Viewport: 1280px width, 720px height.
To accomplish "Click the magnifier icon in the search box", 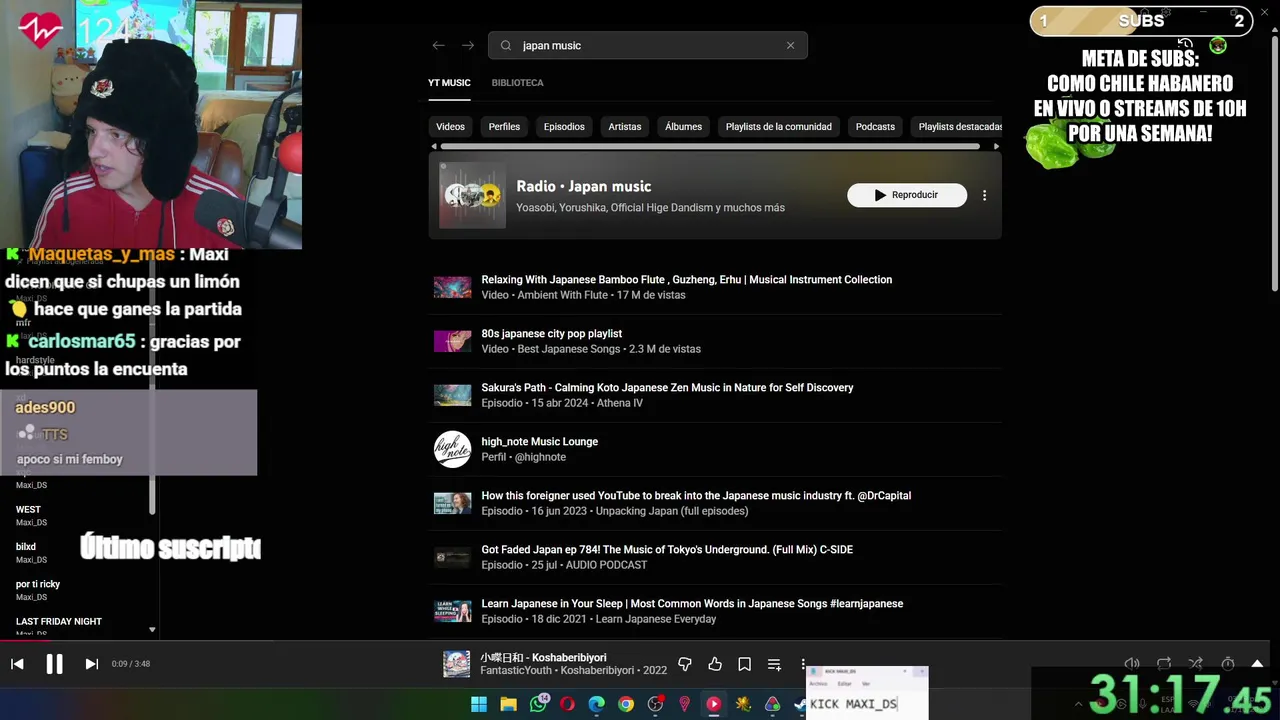I will pos(506,45).
